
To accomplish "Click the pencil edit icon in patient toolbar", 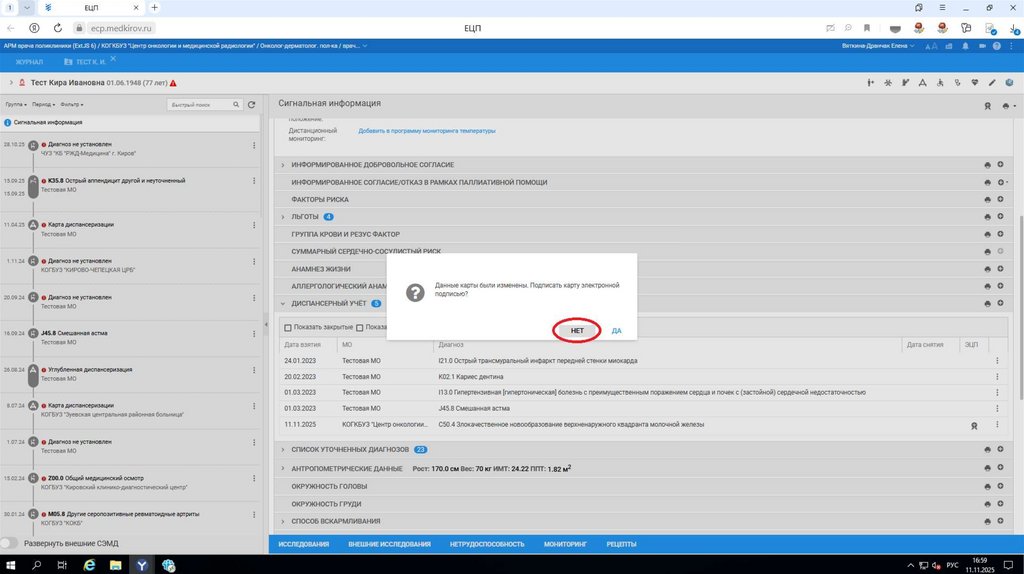I will 992,82.
